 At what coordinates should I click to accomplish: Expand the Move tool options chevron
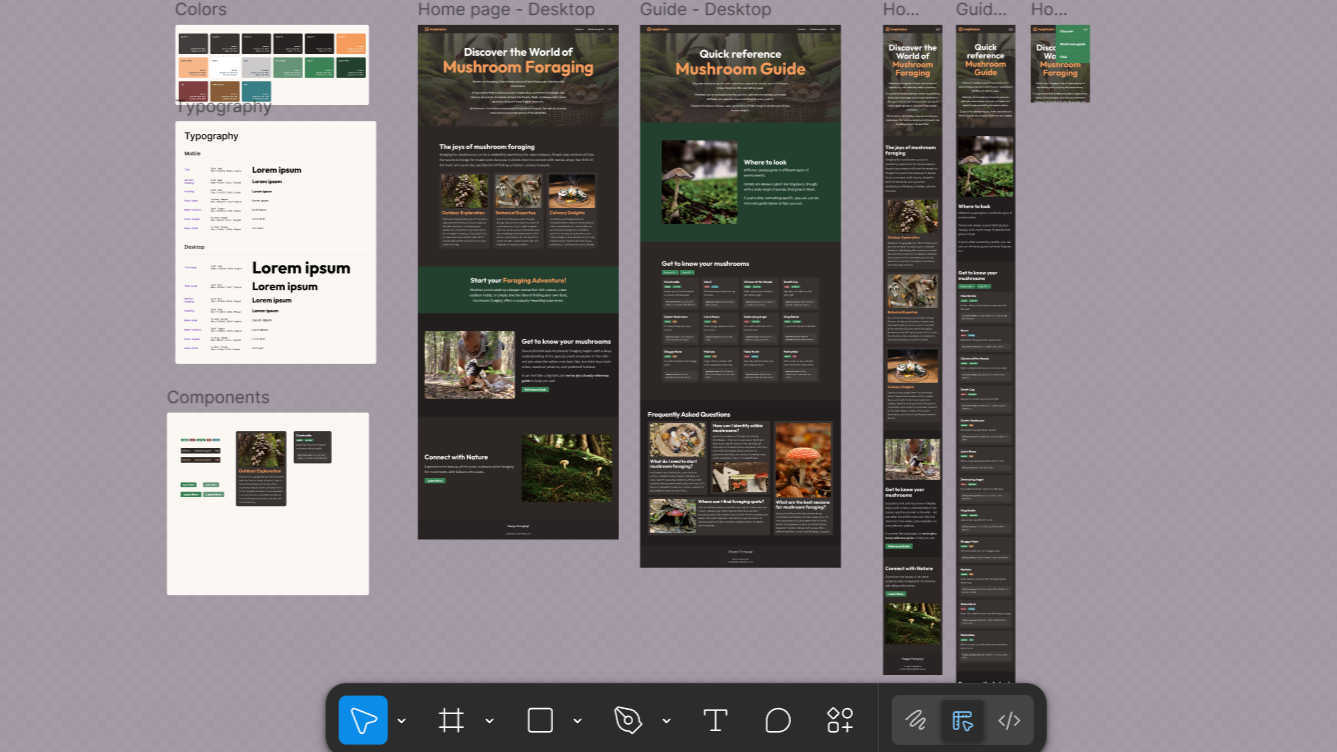402,721
